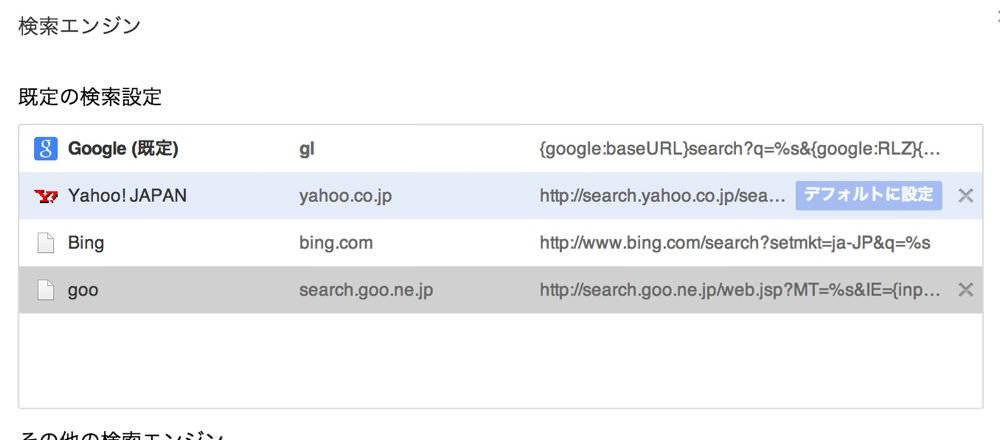Edit the search.goo.ne.jp keyword field
Screen dimensions: 1000x440
[366, 291]
